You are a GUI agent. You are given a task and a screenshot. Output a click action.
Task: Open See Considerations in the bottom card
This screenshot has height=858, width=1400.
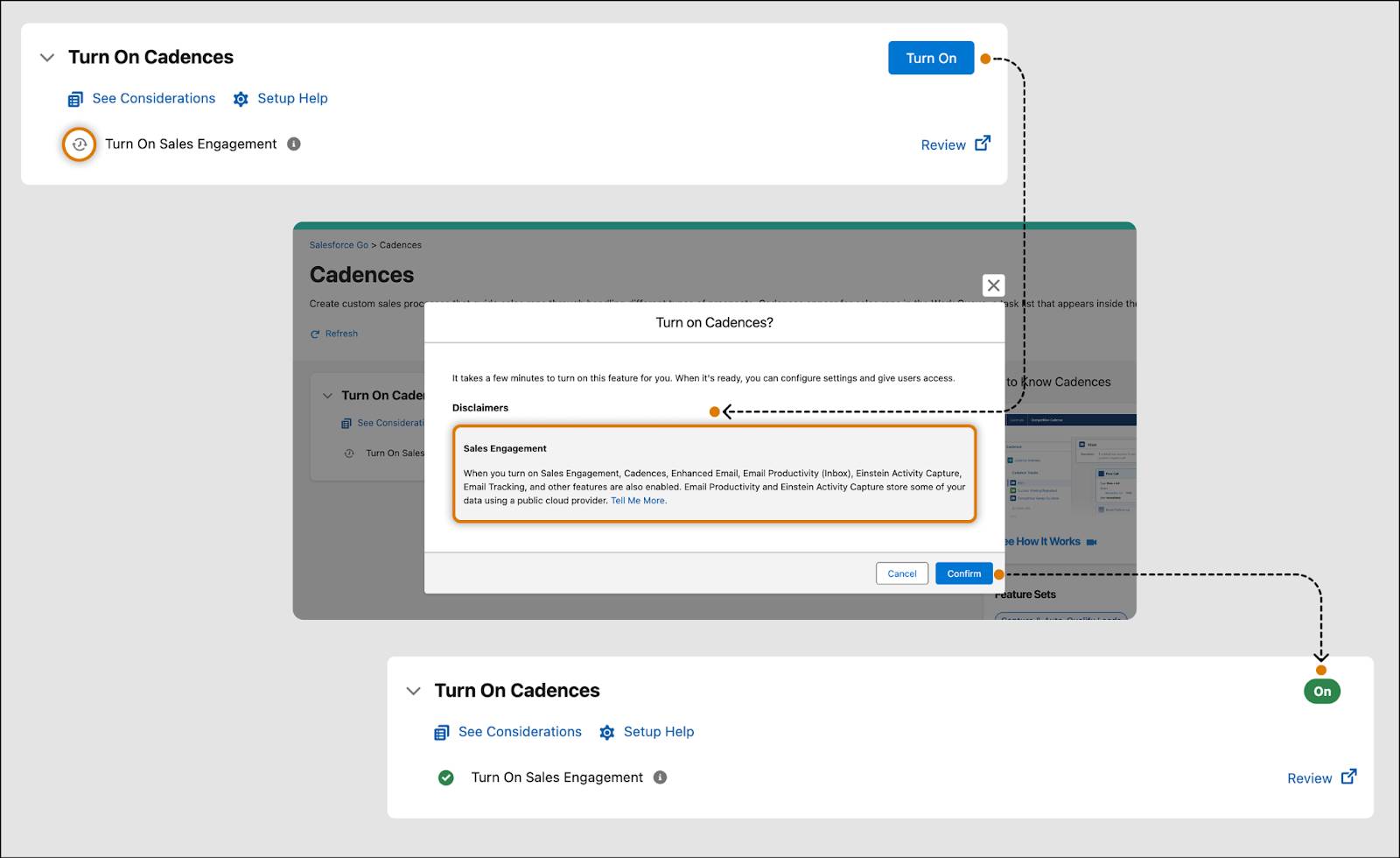click(520, 732)
